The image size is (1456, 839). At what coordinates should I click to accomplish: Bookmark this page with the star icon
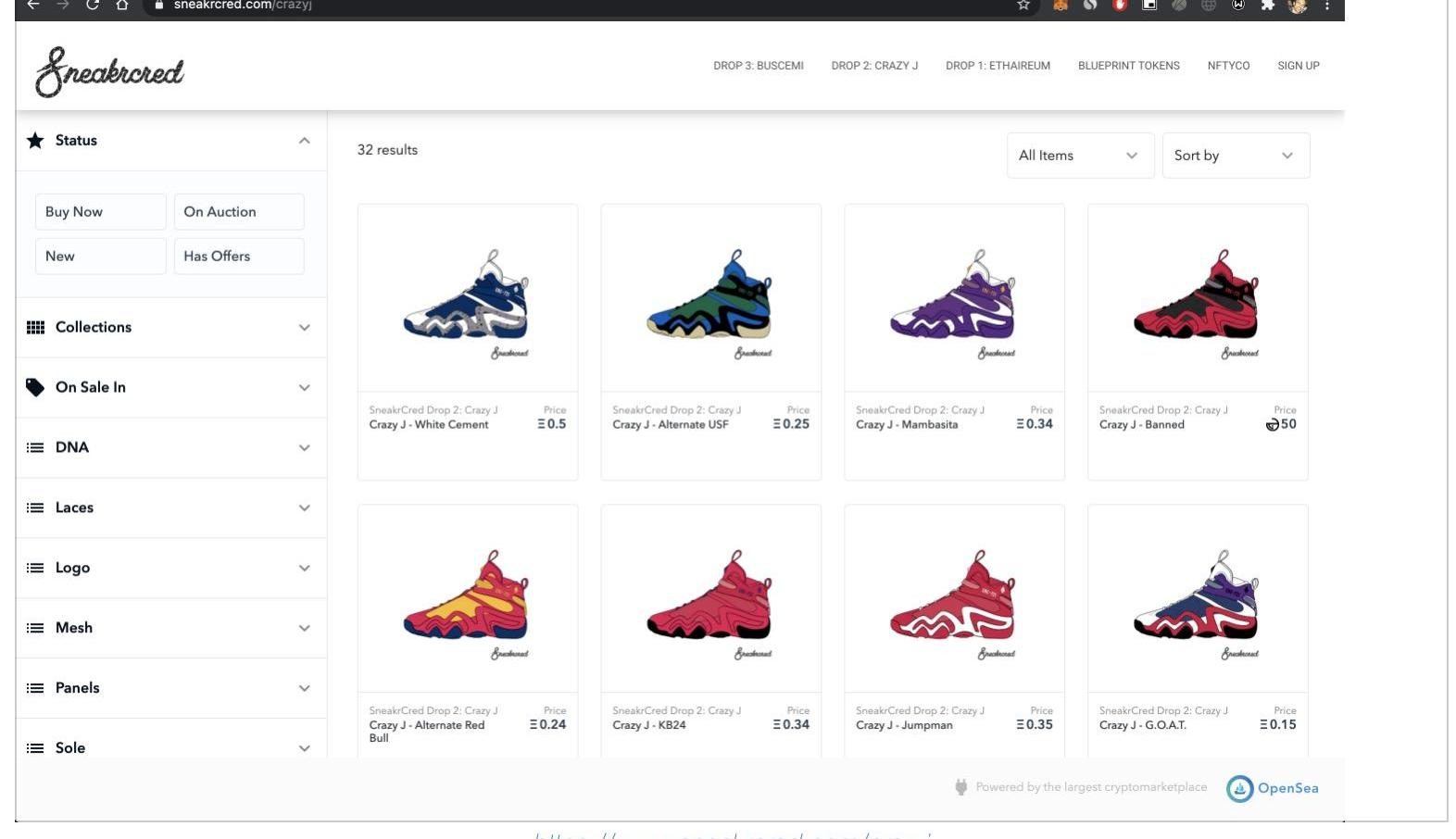click(x=1023, y=6)
